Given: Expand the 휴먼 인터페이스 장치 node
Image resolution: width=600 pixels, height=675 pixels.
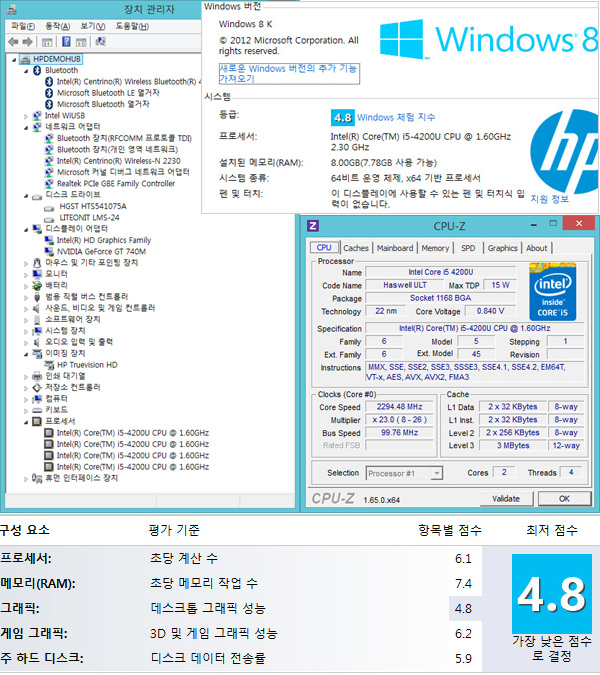Looking at the screenshot, I should point(26,478).
